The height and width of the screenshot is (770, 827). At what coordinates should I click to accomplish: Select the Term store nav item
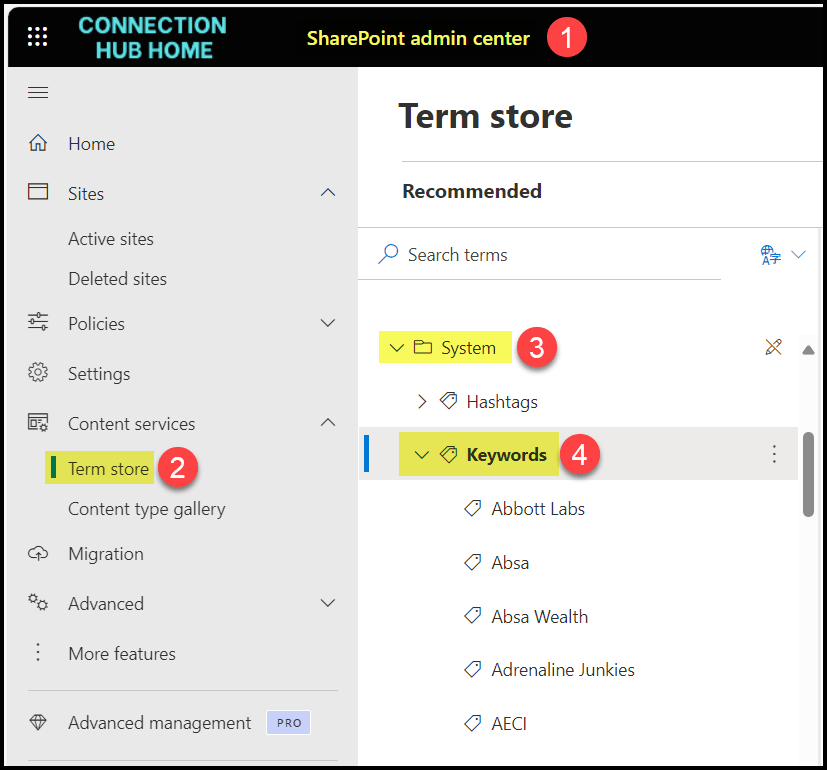click(108, 468)
